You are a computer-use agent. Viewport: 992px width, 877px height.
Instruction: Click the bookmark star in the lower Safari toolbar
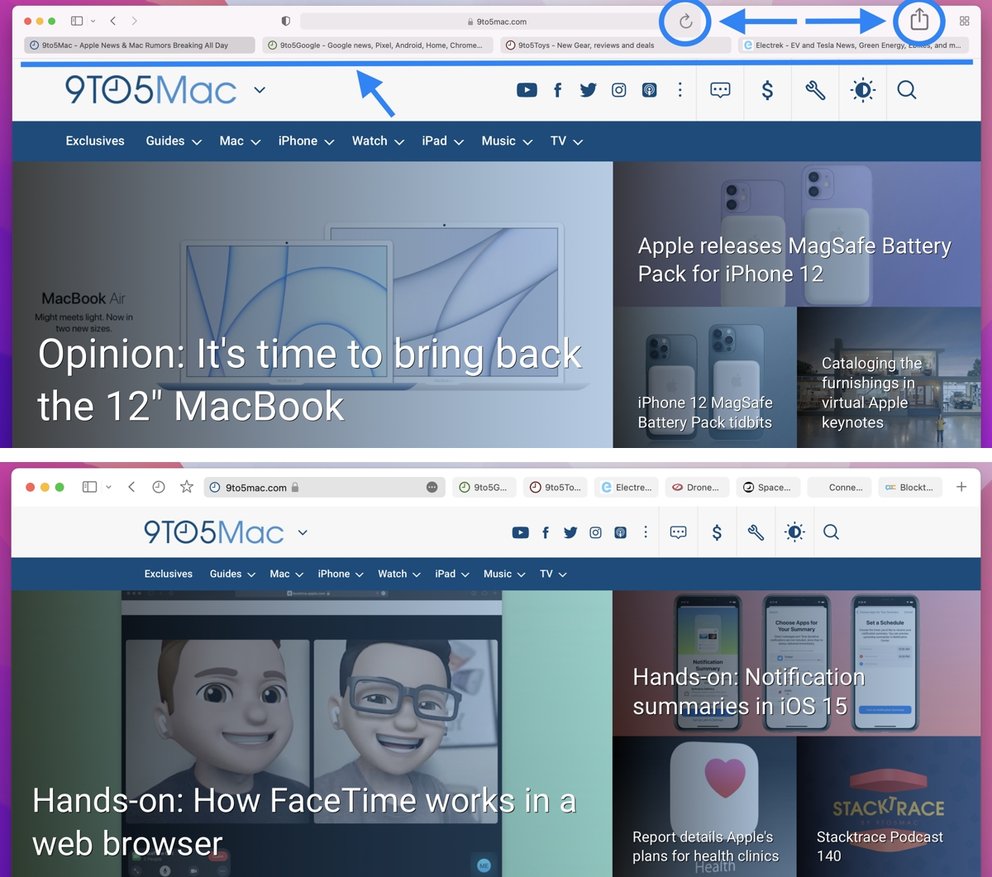point(186,487)
